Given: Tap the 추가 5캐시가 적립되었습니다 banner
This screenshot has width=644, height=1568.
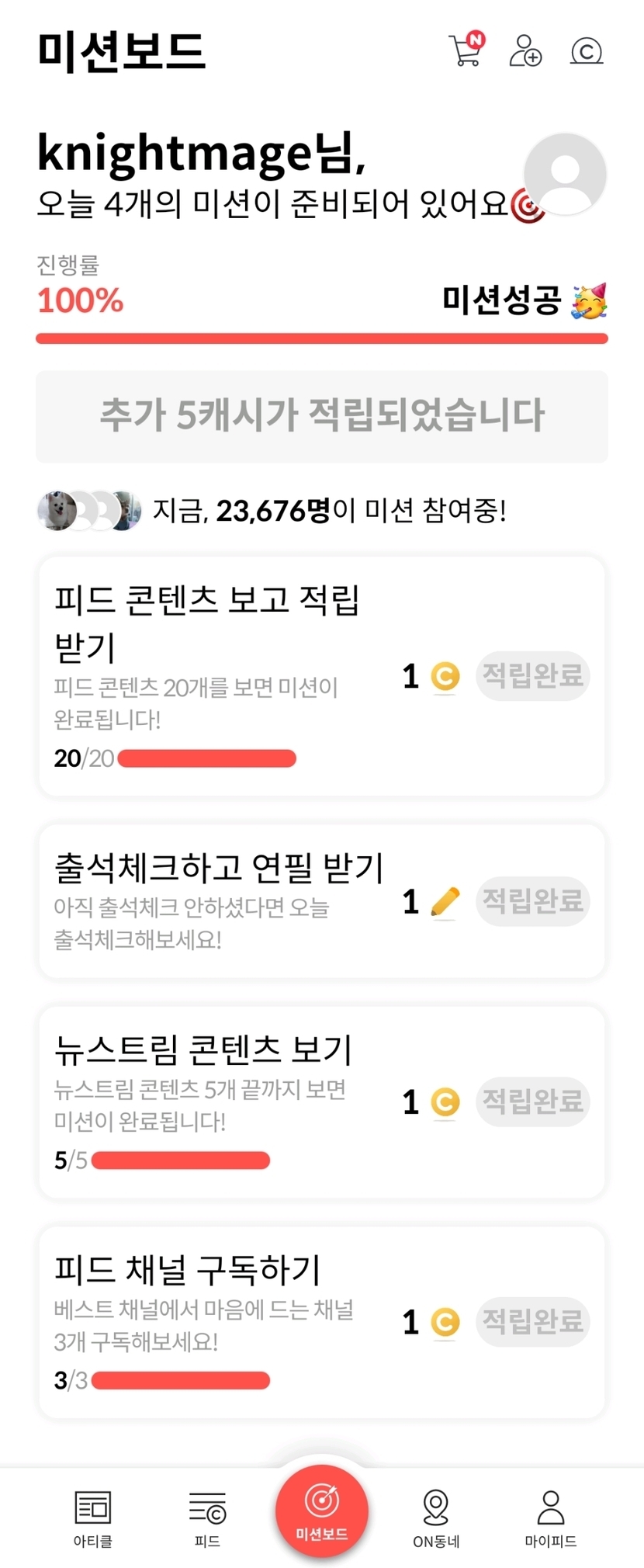Looking at the screenshot, I should 322,416.
